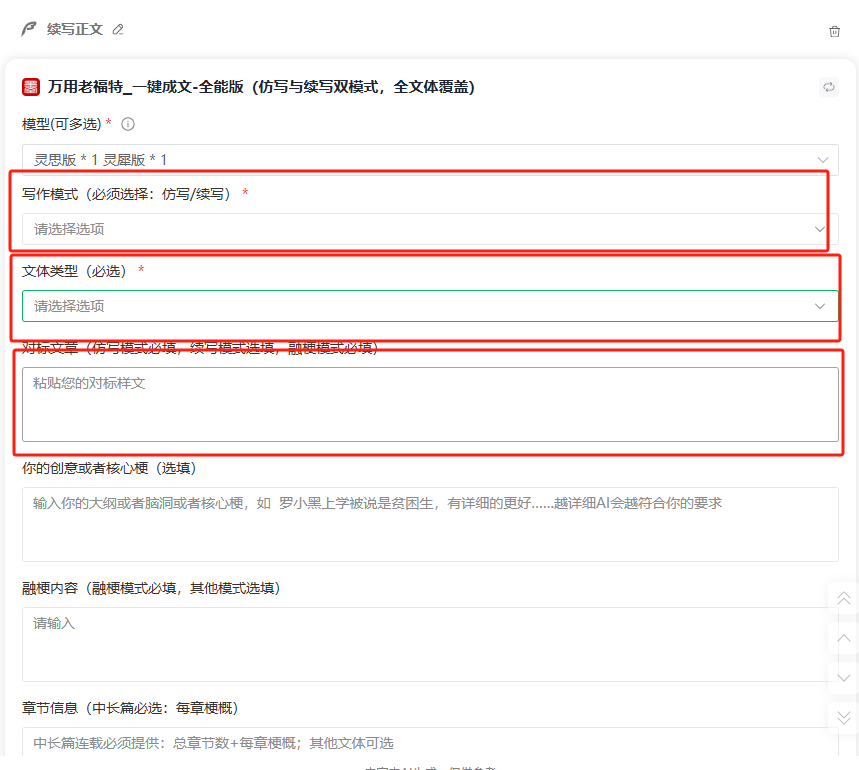Focus the 你的创意或者核心梗 text area

pos(430,525)
